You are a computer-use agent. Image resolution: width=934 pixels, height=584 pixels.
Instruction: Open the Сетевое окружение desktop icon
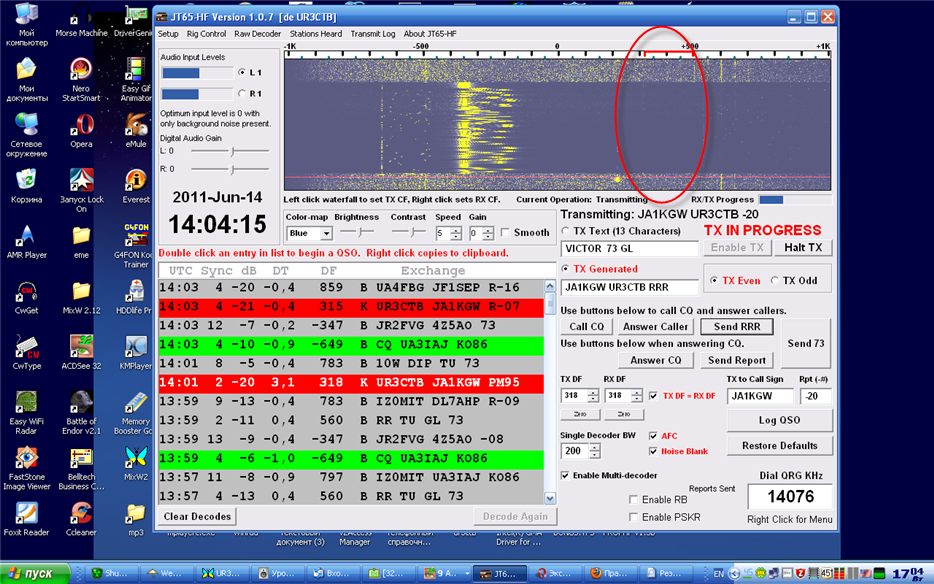click(x=26, y=135)
